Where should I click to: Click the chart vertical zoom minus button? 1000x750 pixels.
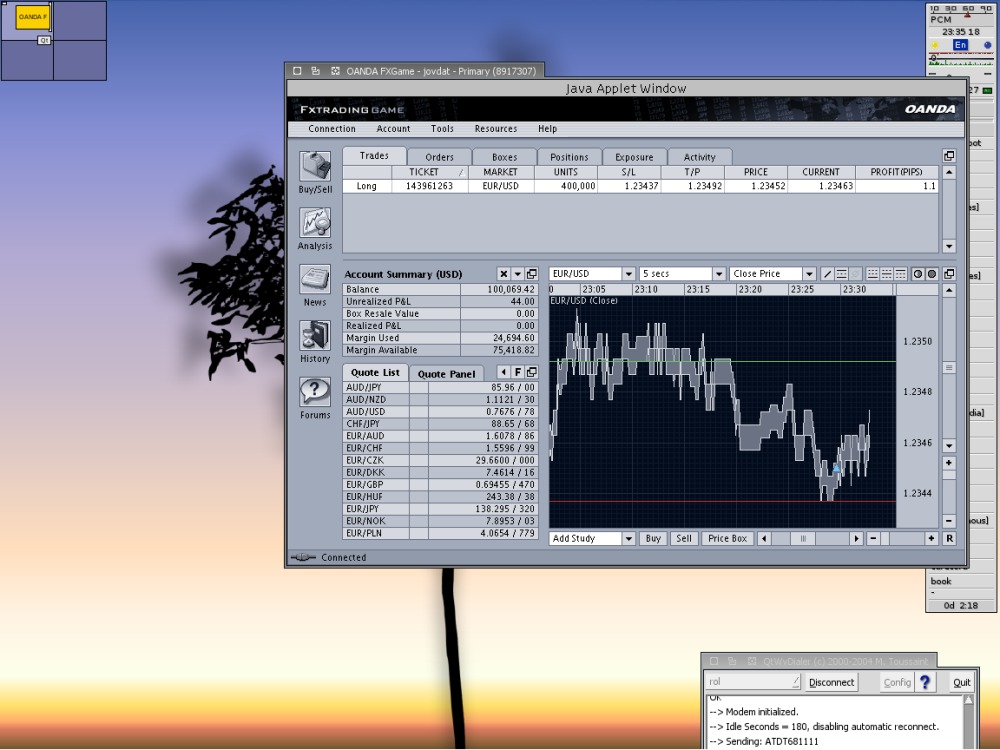coord(949,521)
